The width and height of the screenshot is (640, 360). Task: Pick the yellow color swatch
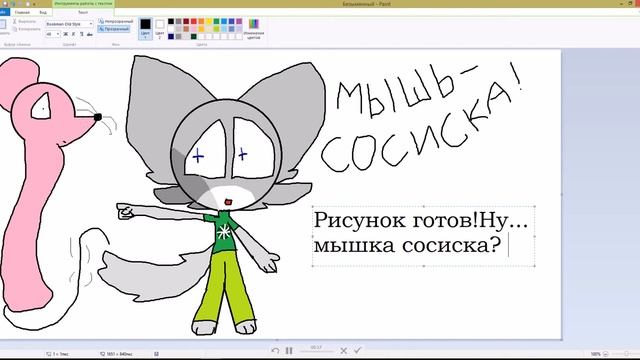pyautogui.click(x=209, y=21)
